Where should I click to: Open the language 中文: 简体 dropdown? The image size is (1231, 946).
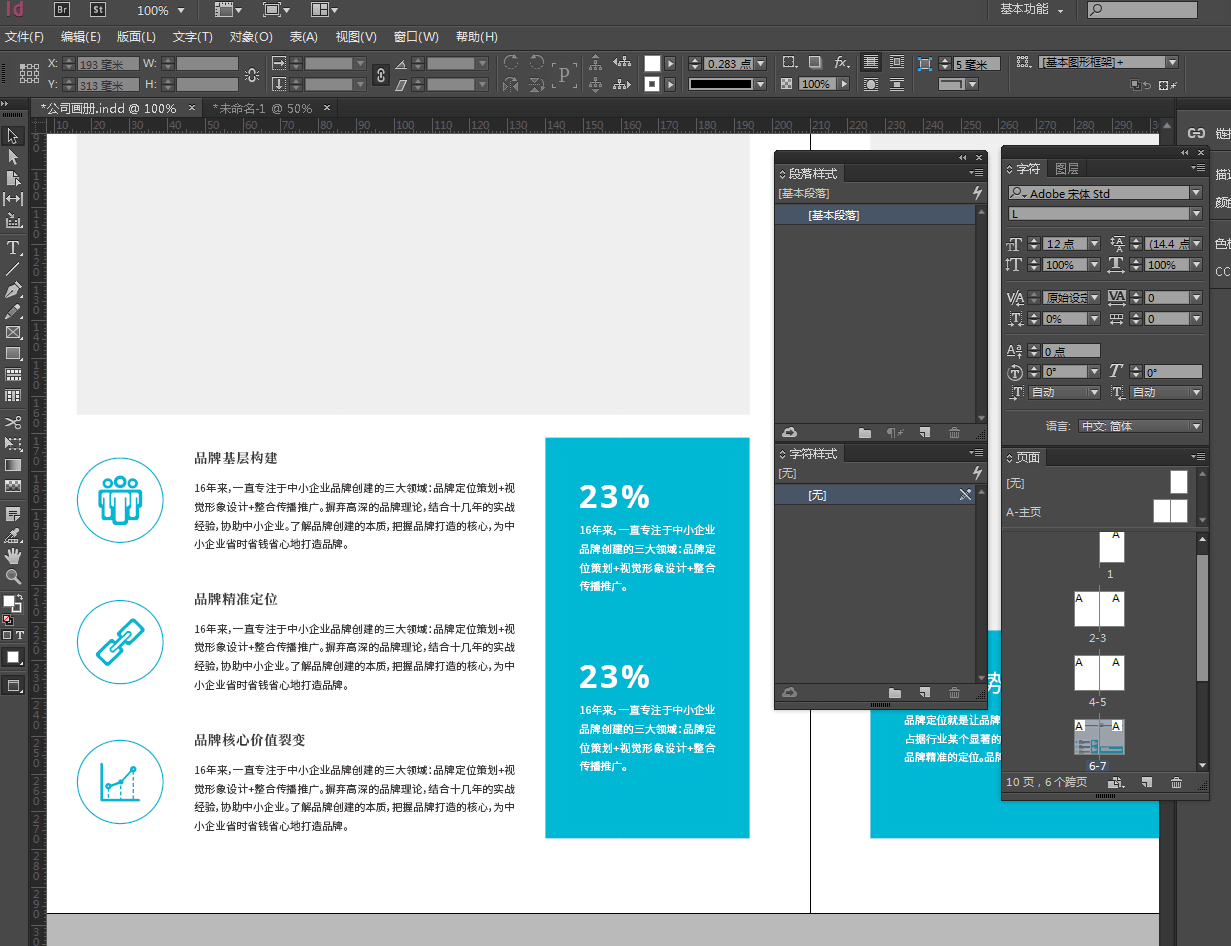coord(1141,426)
